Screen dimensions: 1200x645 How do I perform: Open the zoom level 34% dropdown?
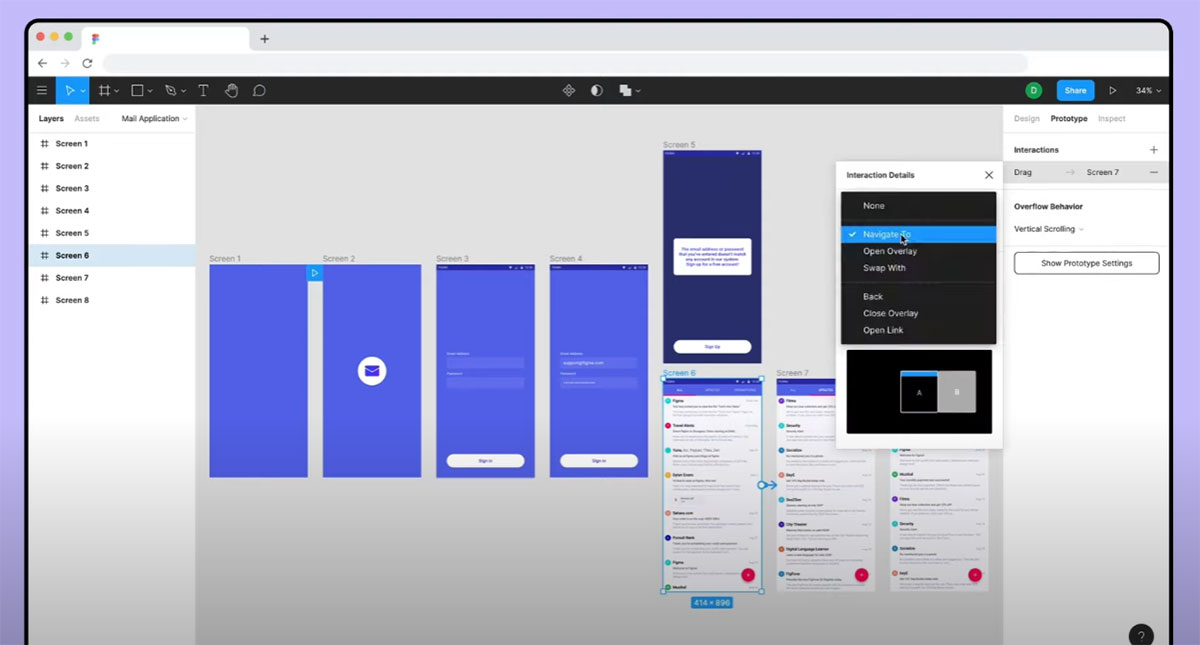1148,90
